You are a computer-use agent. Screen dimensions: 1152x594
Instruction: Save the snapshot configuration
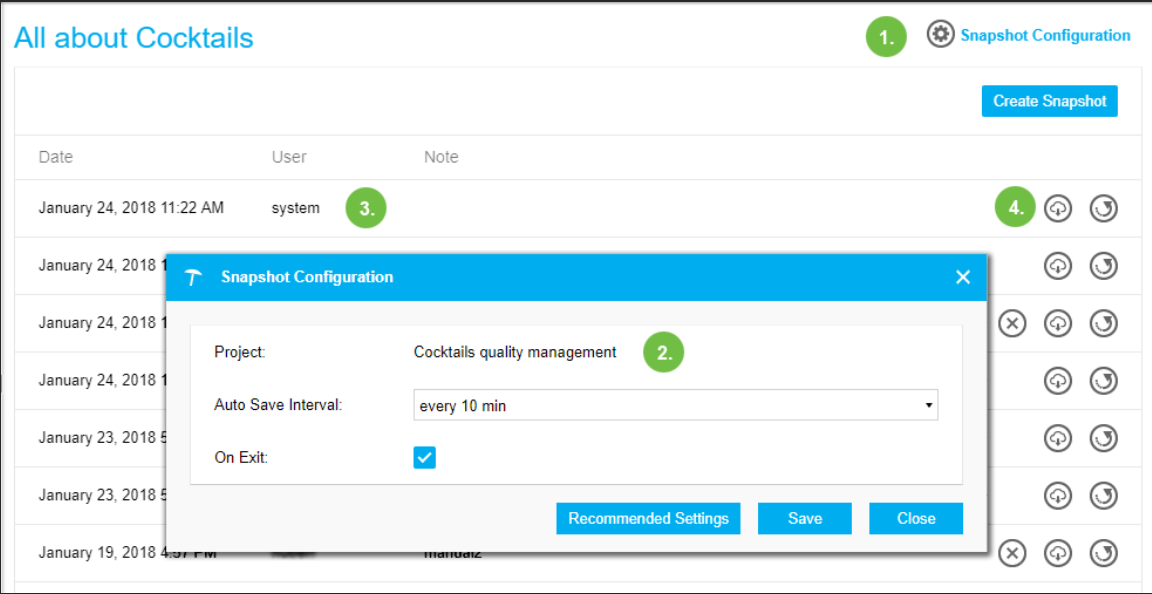[804, 518]
